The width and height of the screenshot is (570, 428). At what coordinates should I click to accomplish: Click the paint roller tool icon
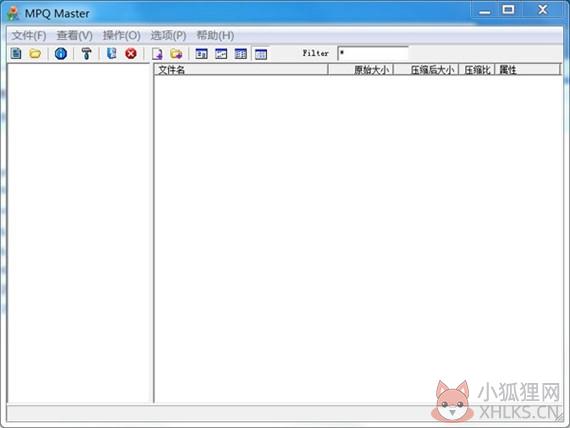[87, 54]
